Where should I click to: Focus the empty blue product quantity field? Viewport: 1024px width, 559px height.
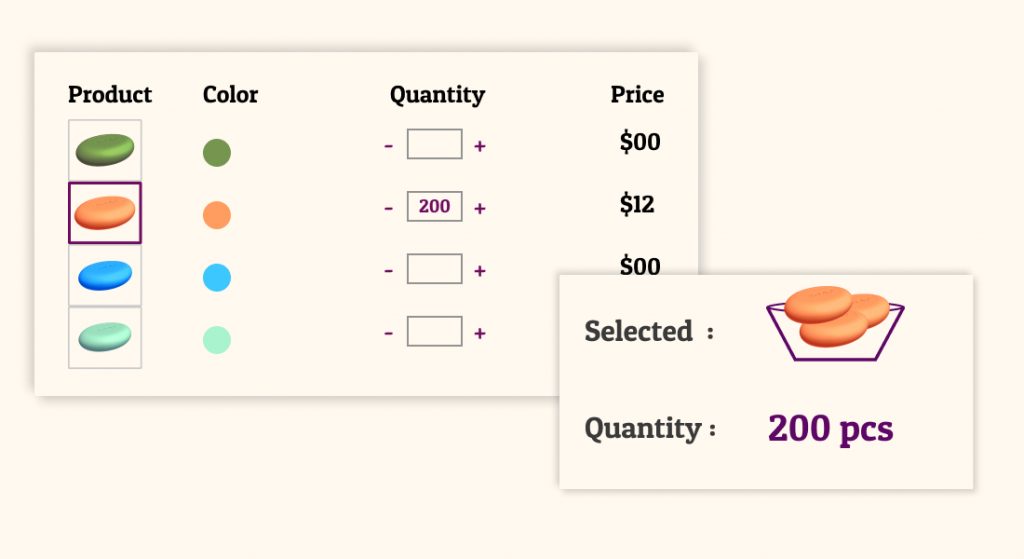point(435,268)
